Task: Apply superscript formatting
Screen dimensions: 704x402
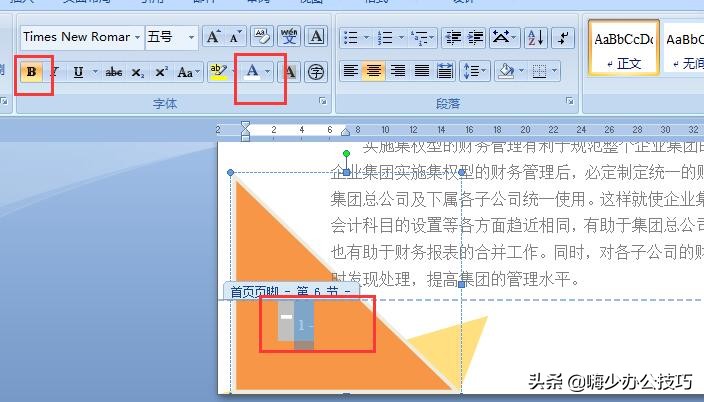Action: coord(161,72)
